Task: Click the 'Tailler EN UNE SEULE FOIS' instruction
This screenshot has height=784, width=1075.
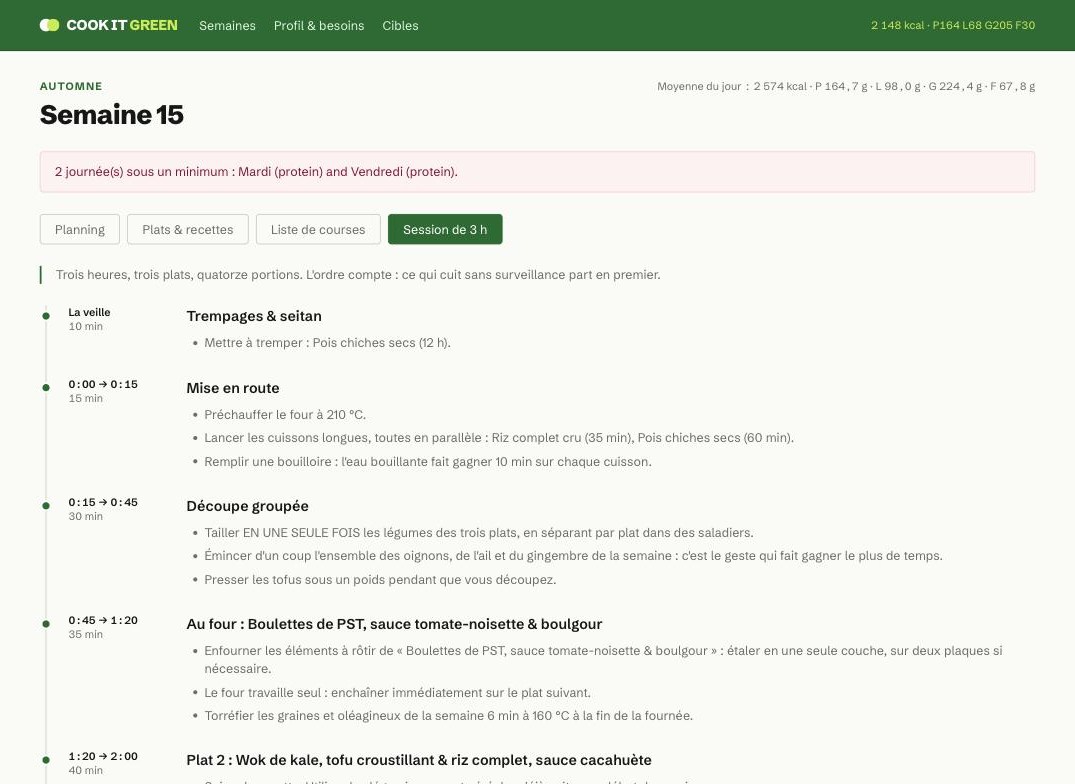Action: 479,532
